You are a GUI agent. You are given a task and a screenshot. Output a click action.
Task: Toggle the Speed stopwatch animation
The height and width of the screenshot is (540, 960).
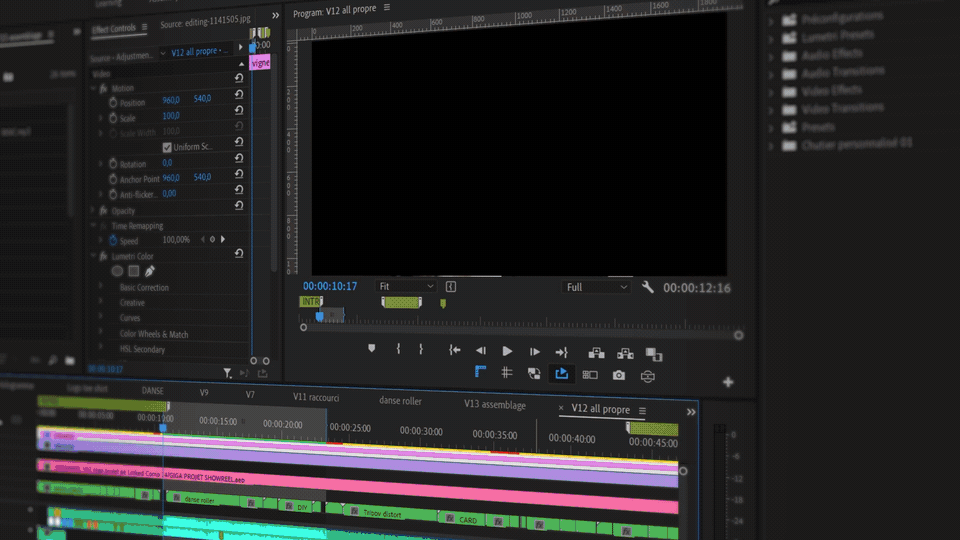coord(113,241)
